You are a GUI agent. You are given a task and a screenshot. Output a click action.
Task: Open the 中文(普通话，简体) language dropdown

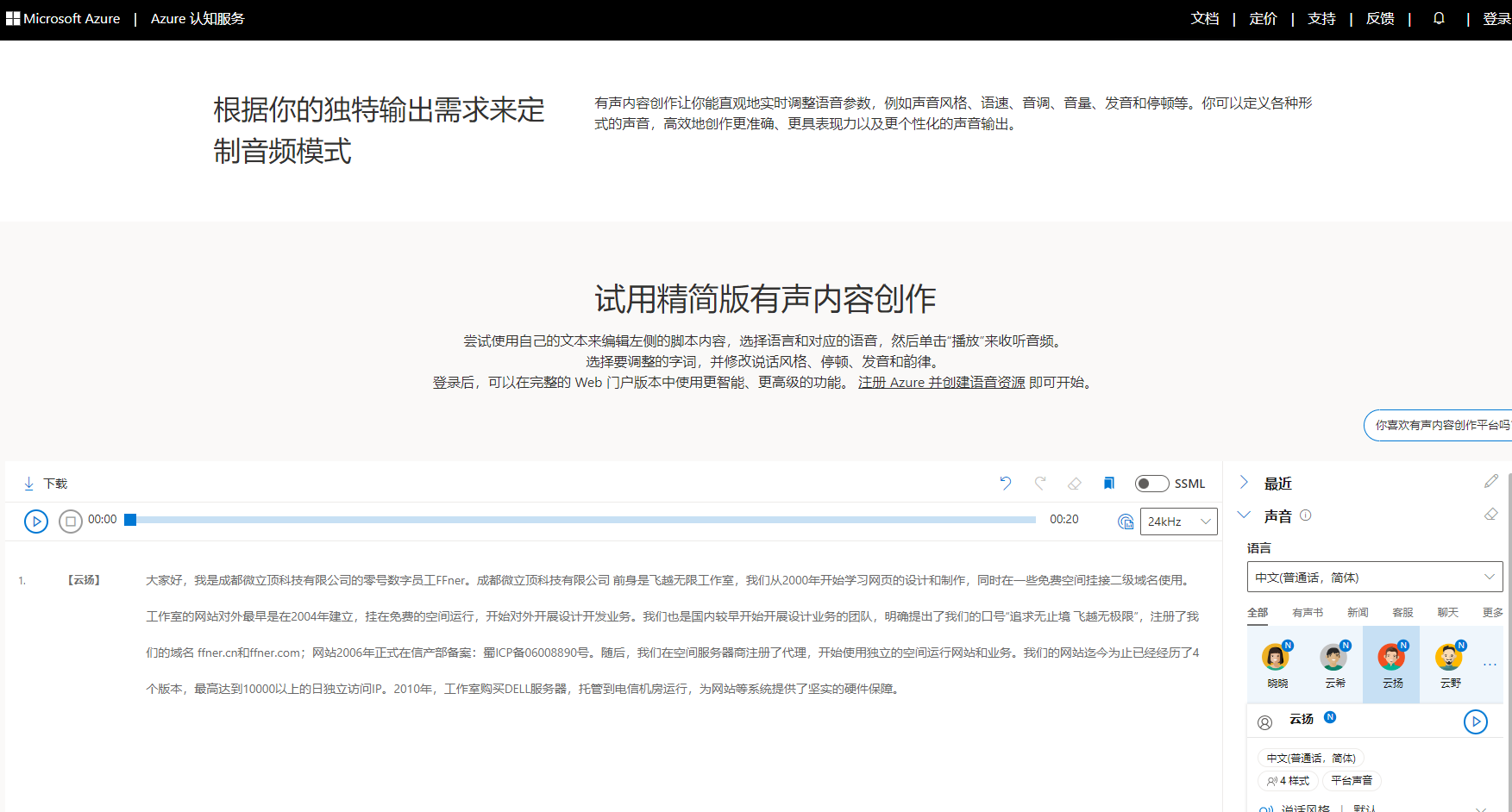click(x=1375, y=577)
